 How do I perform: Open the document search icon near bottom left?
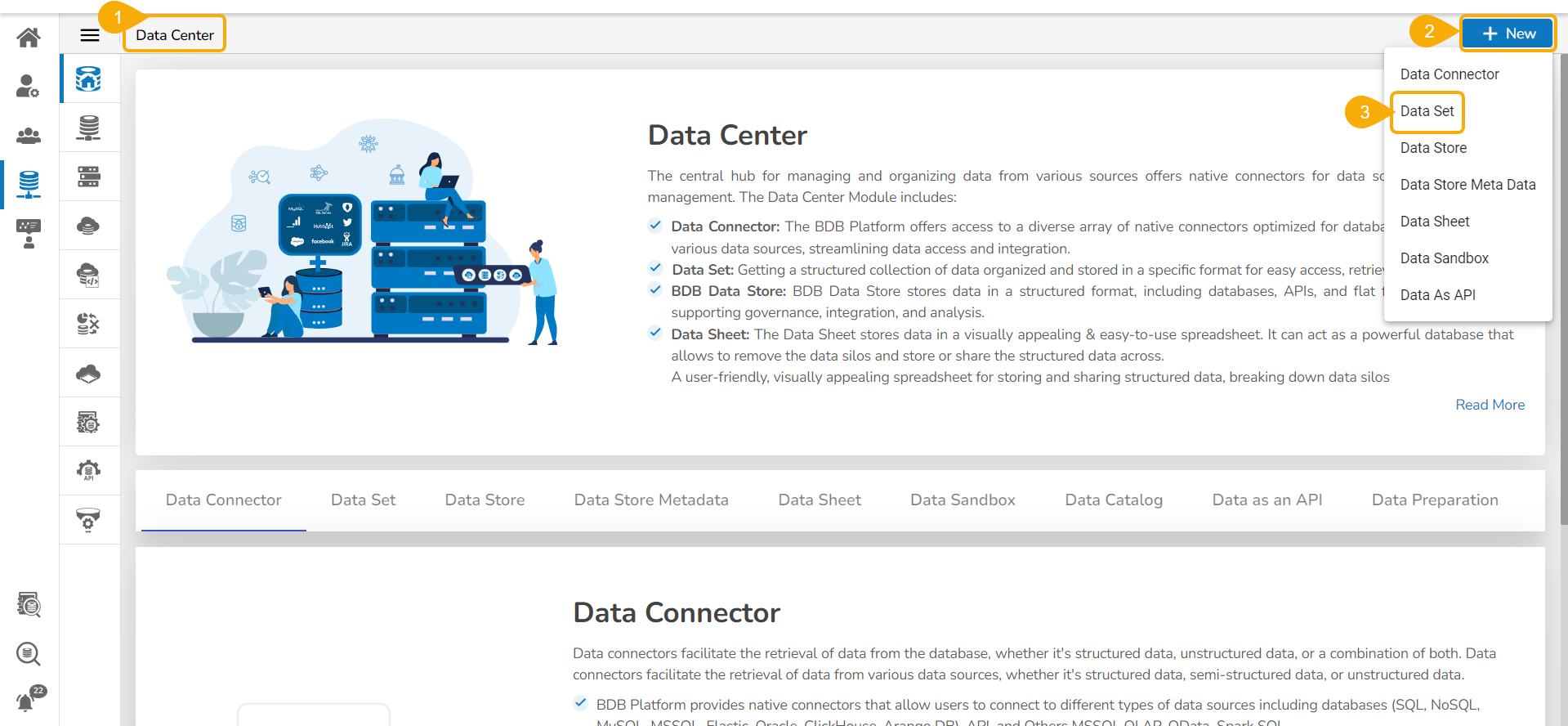point(29,604)
